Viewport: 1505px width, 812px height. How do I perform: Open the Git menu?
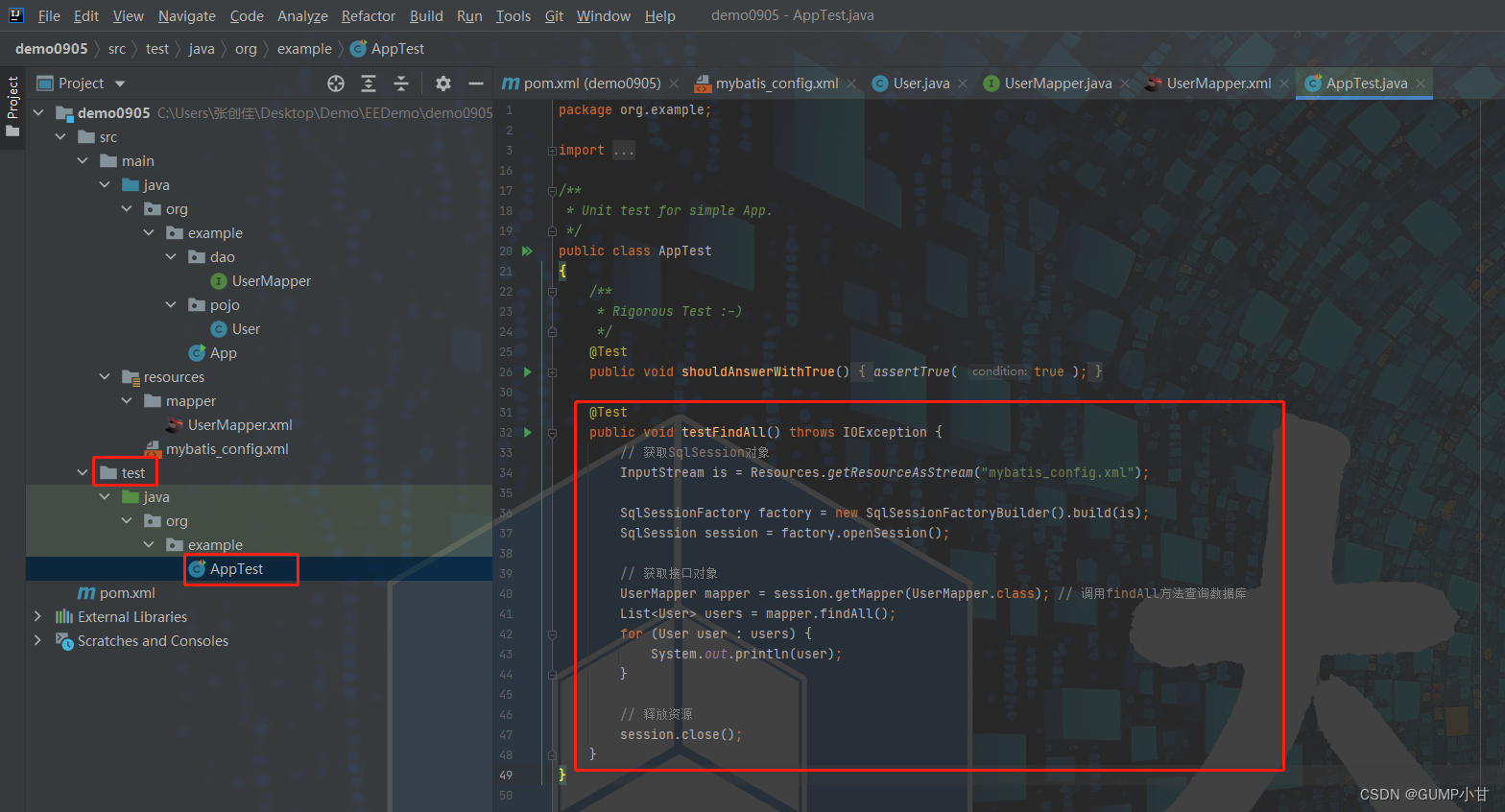[x=554, y=16]
